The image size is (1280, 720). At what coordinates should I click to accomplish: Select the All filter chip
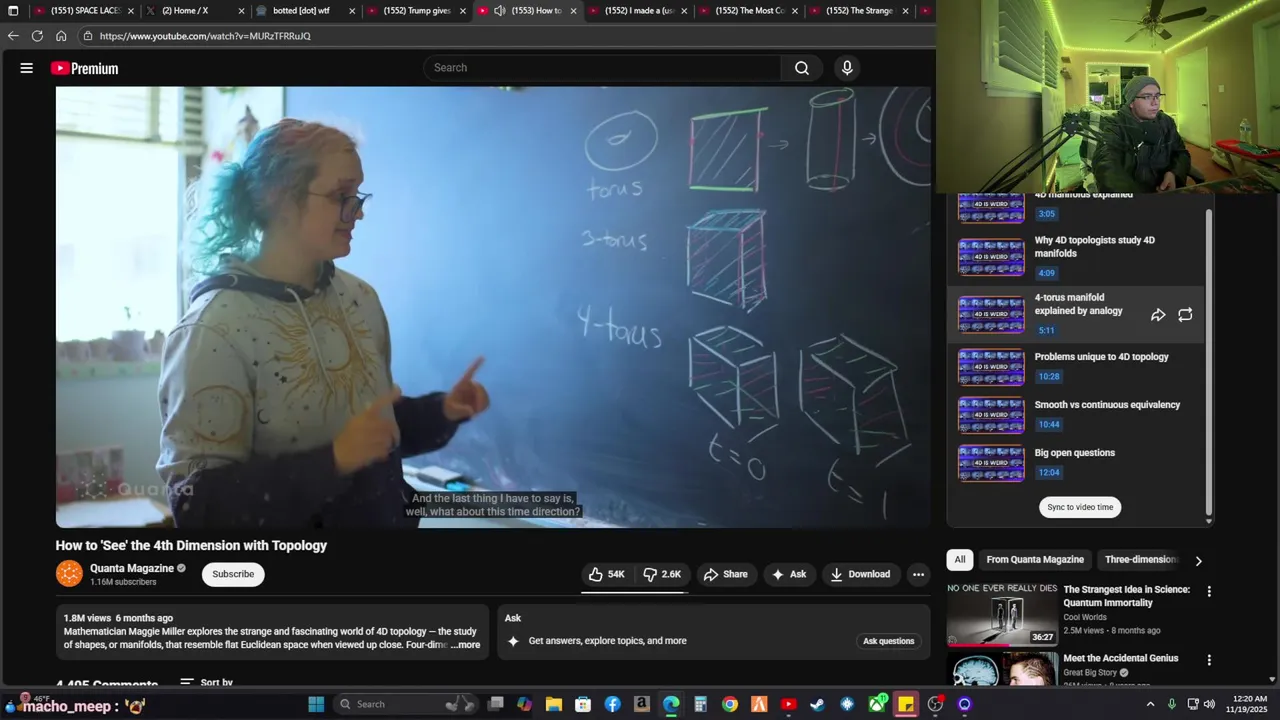(960, 560)
